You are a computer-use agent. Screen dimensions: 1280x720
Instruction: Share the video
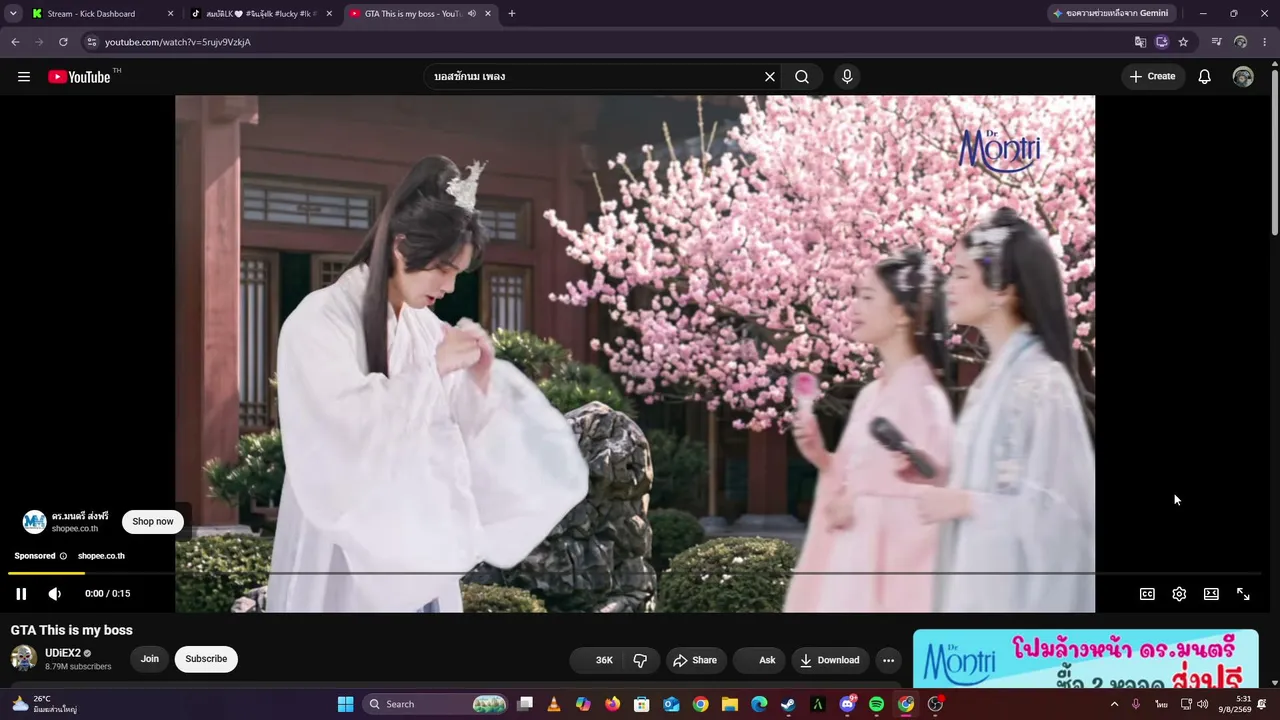point(695,660)
